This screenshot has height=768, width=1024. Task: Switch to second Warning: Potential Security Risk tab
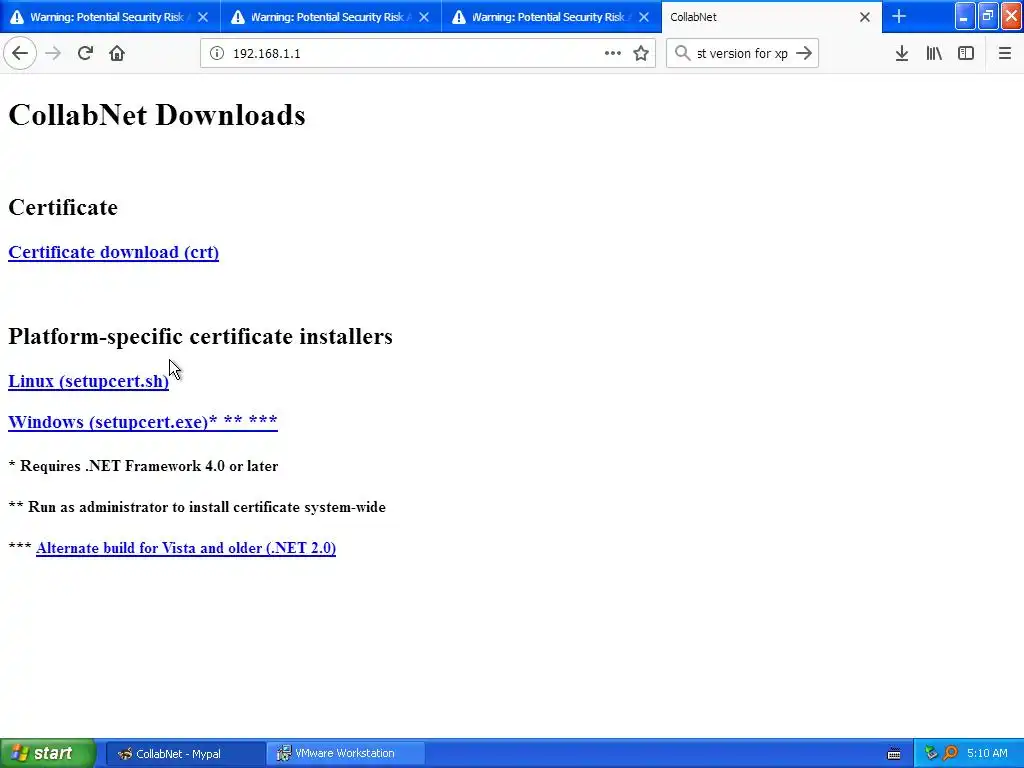click(x=327, y=17)
